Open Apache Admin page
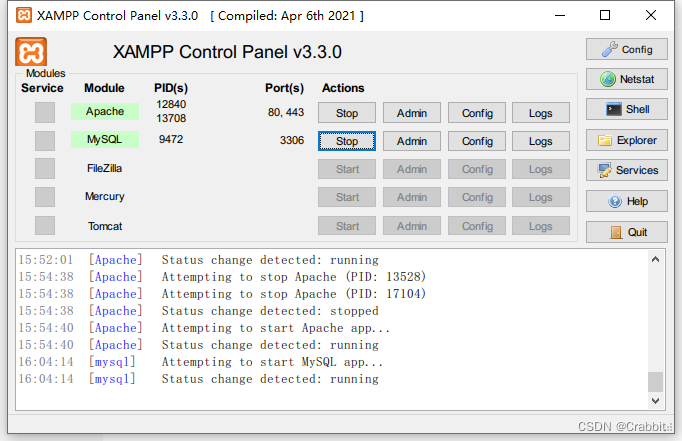 (x=411, y=113)
